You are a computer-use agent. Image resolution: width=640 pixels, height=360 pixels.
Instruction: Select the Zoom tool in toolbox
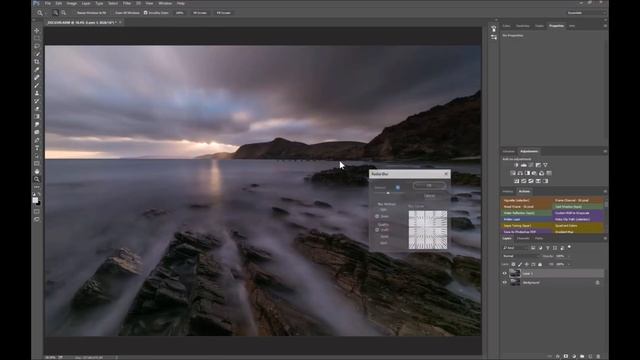(37, 179)
